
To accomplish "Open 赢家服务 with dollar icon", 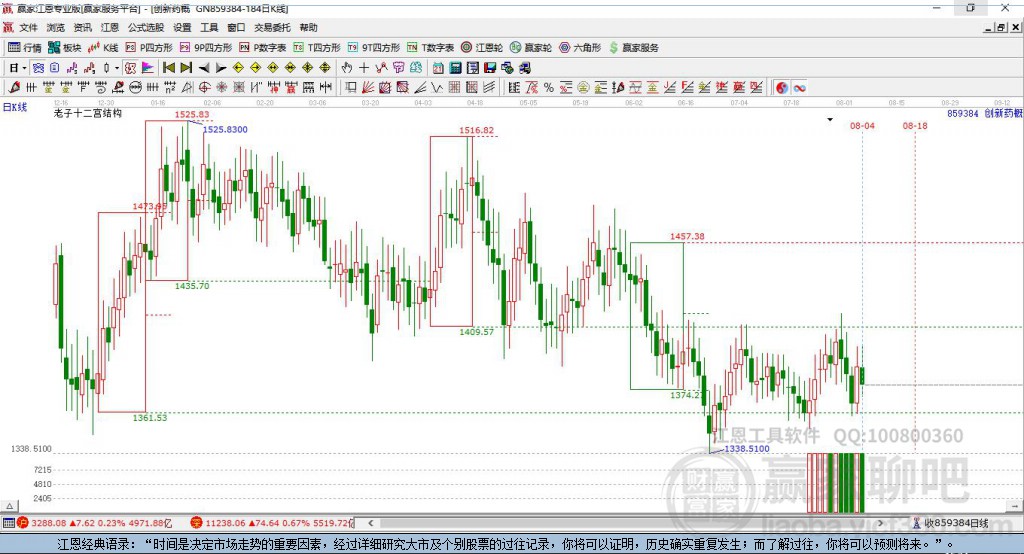I will point(633,48).
